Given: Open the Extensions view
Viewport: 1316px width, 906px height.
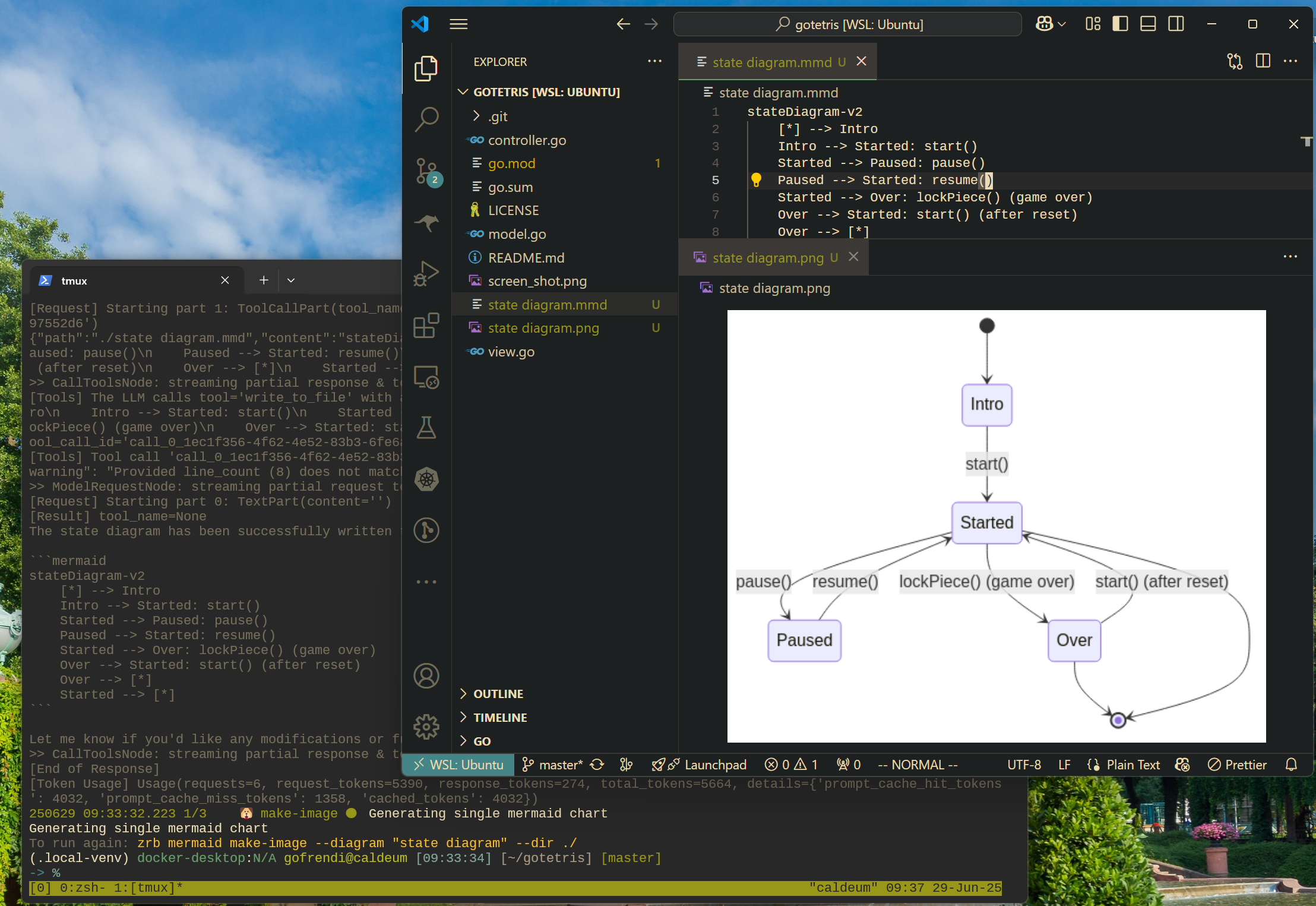Looking at the screenshot, I should click(426, 325).
